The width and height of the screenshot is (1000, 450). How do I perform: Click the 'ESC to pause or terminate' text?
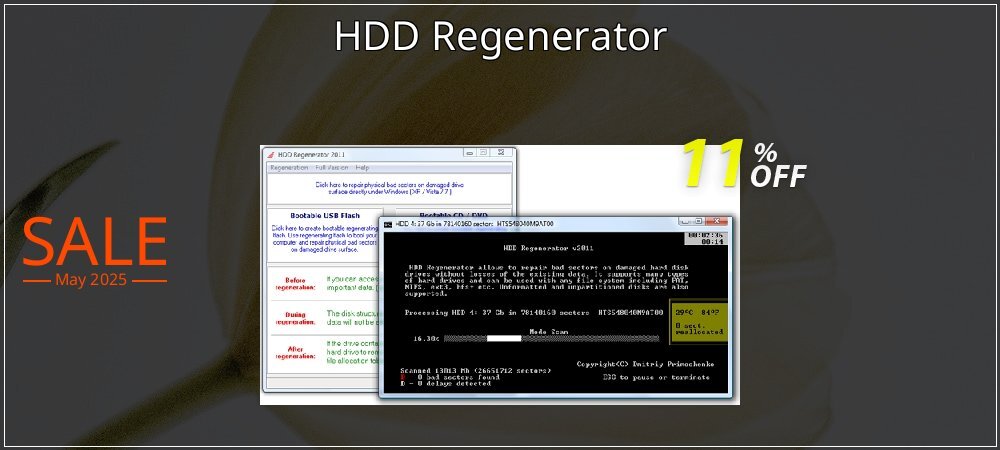pyautogui.click(x=656, y=377)
